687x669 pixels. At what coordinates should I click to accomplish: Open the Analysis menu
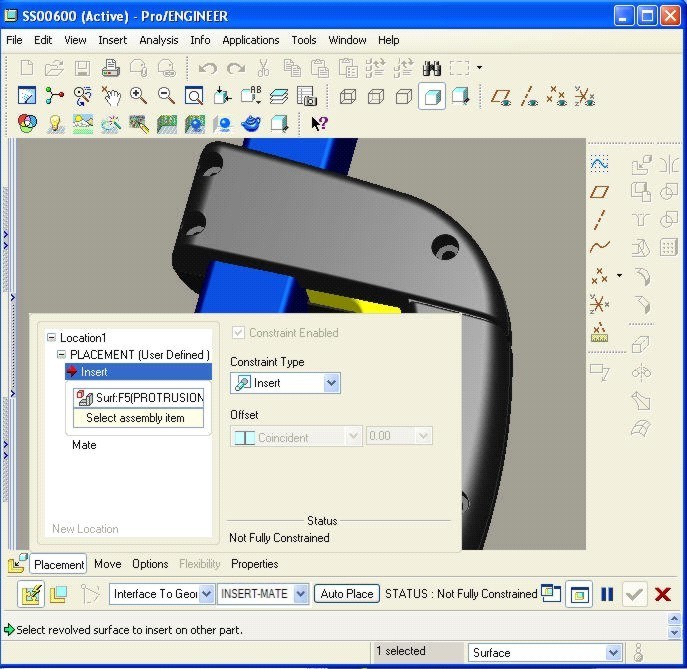159,40
